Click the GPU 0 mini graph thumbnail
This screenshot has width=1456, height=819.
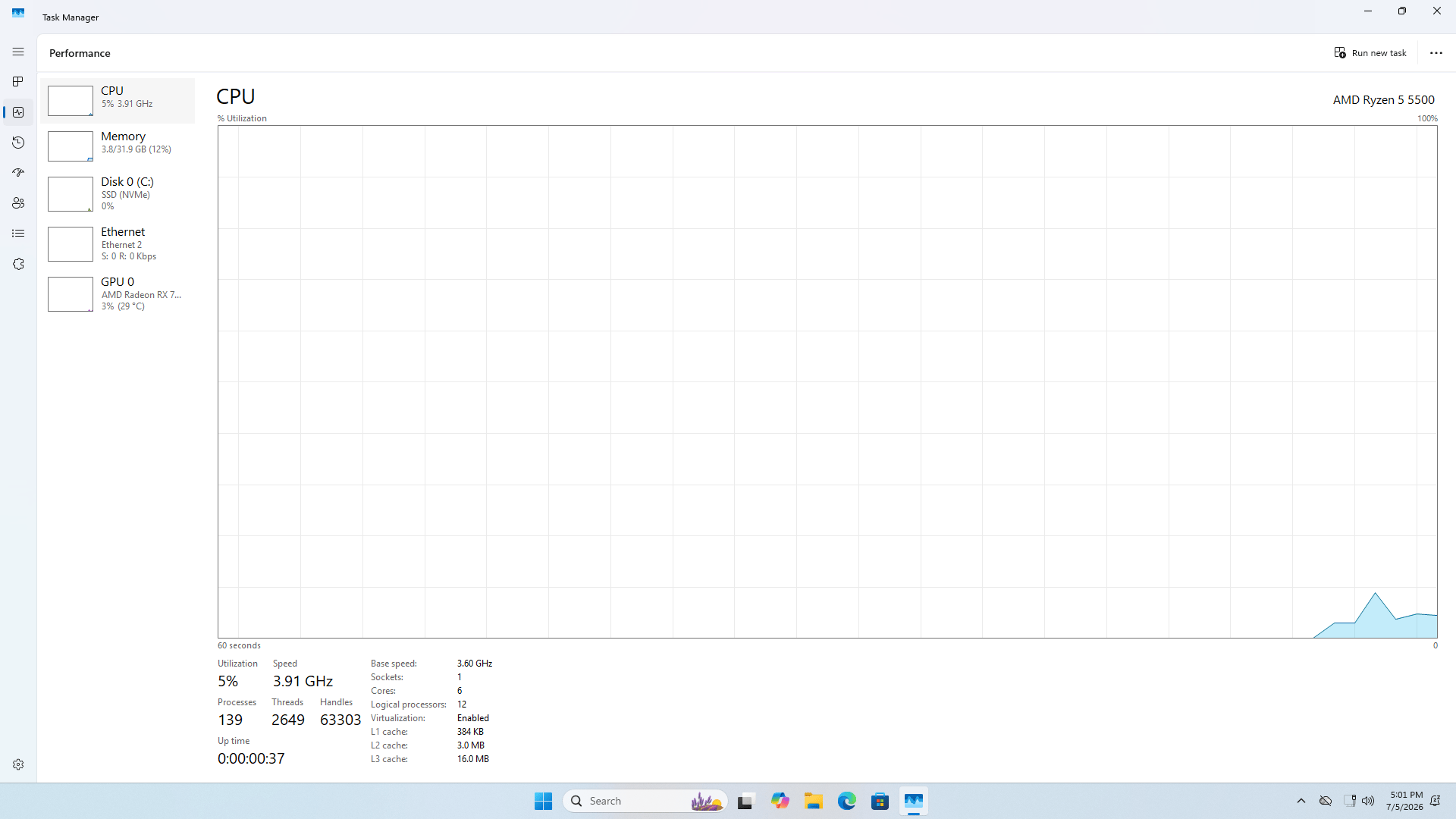pos(71,294)
